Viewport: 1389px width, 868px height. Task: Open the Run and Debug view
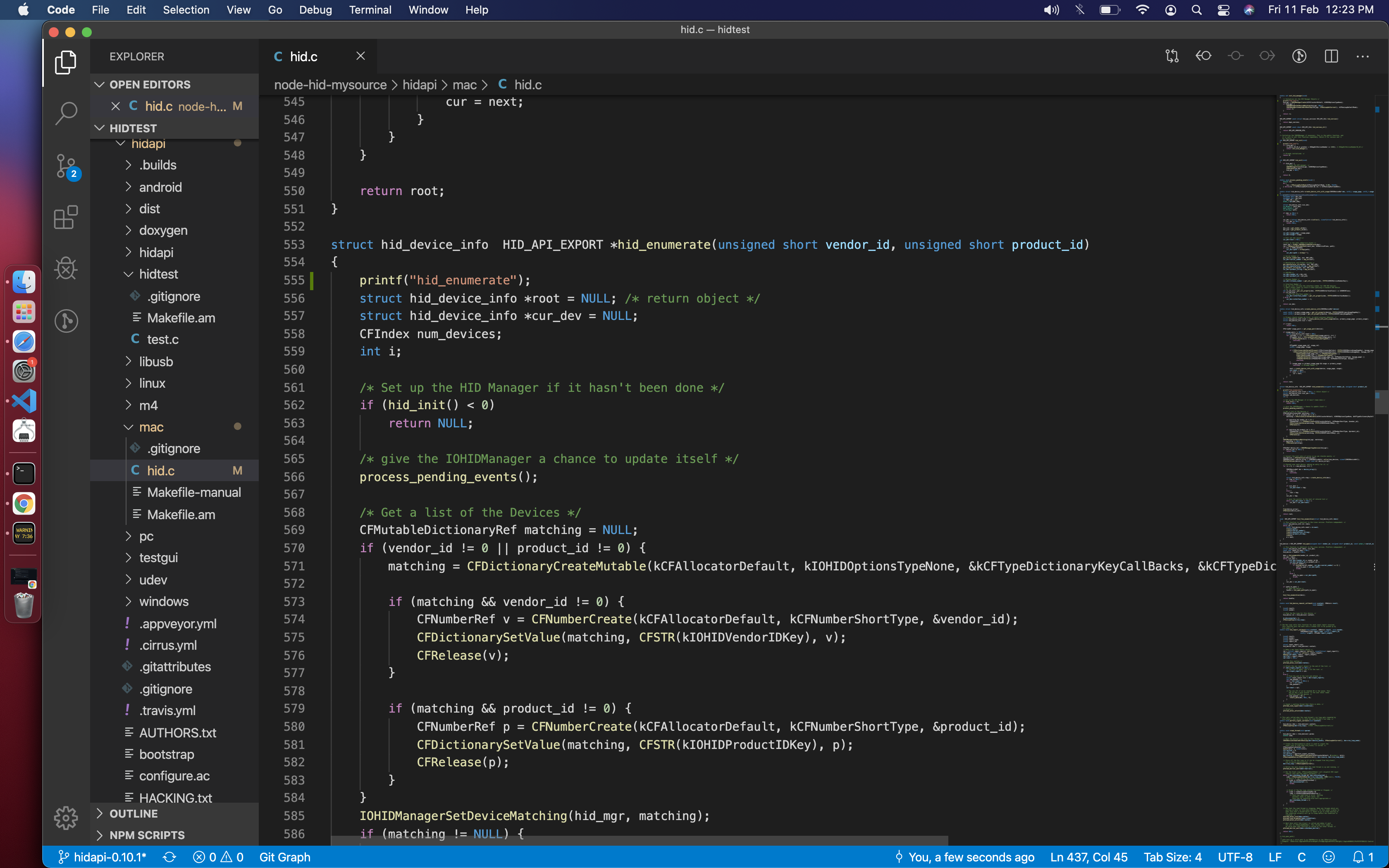pos(66,268)
